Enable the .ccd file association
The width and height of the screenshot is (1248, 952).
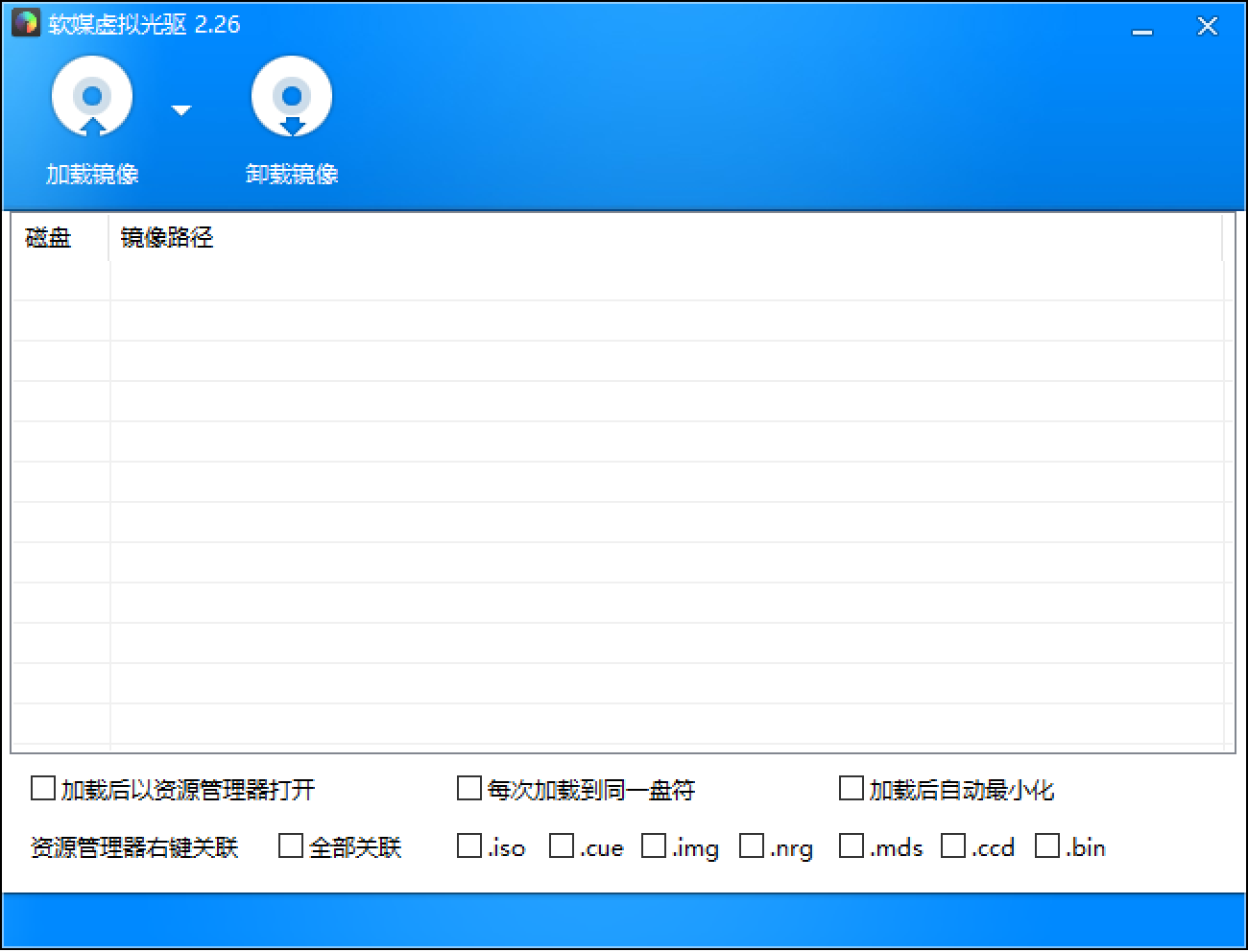(x=953, y=846)
